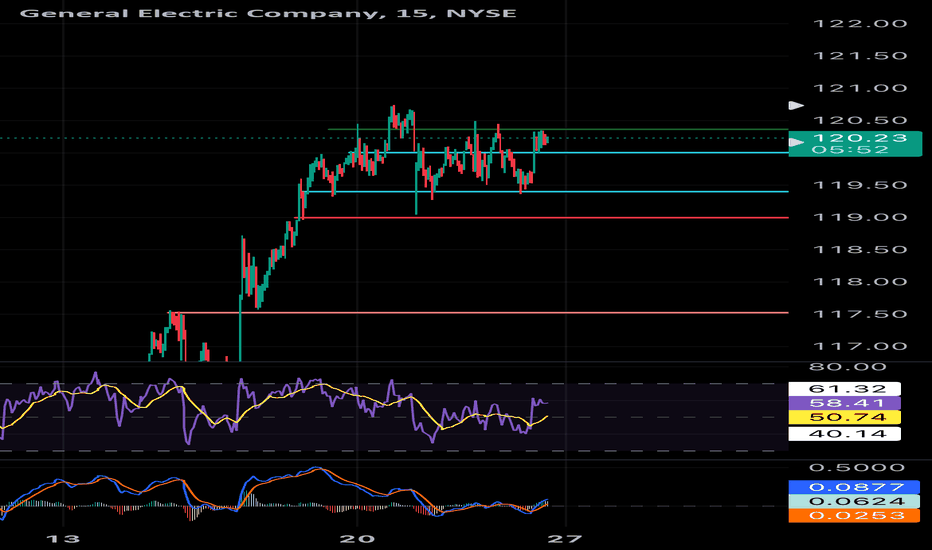Click the 122.00 price axis label
The width and height of the screenshot is (932, 550).
(859, 24)
